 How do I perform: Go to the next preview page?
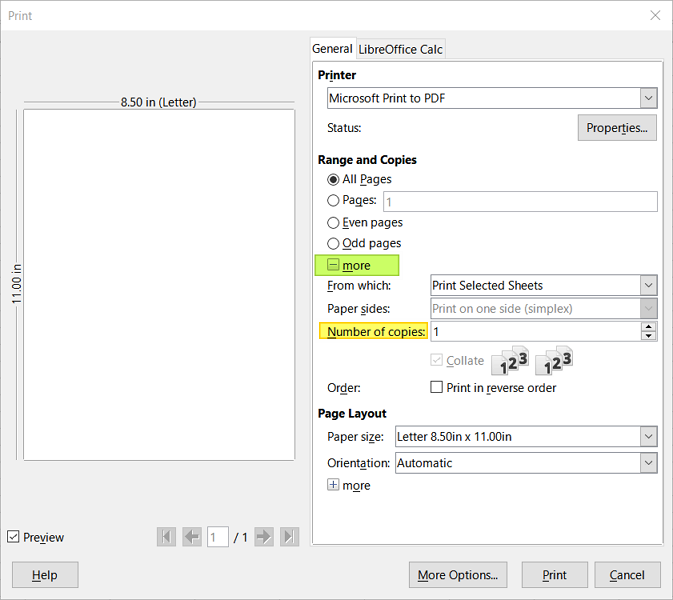264,537
